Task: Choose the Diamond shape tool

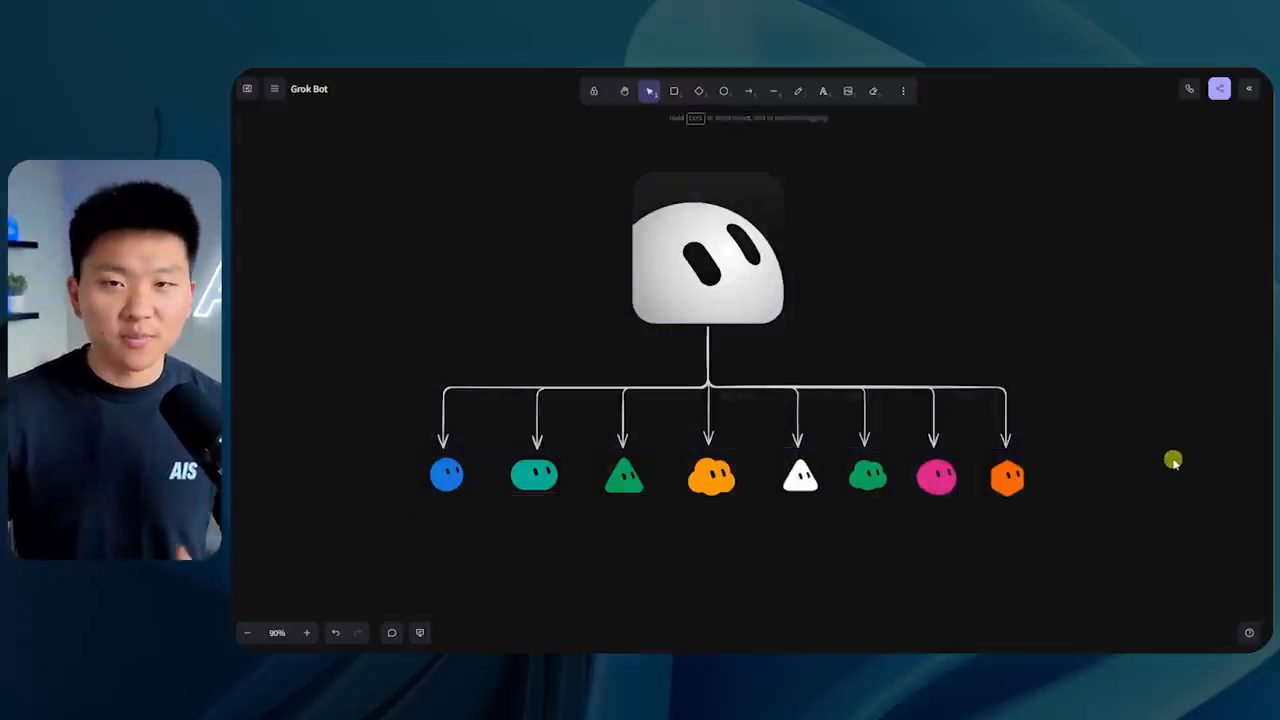Action: click(699, 91)
